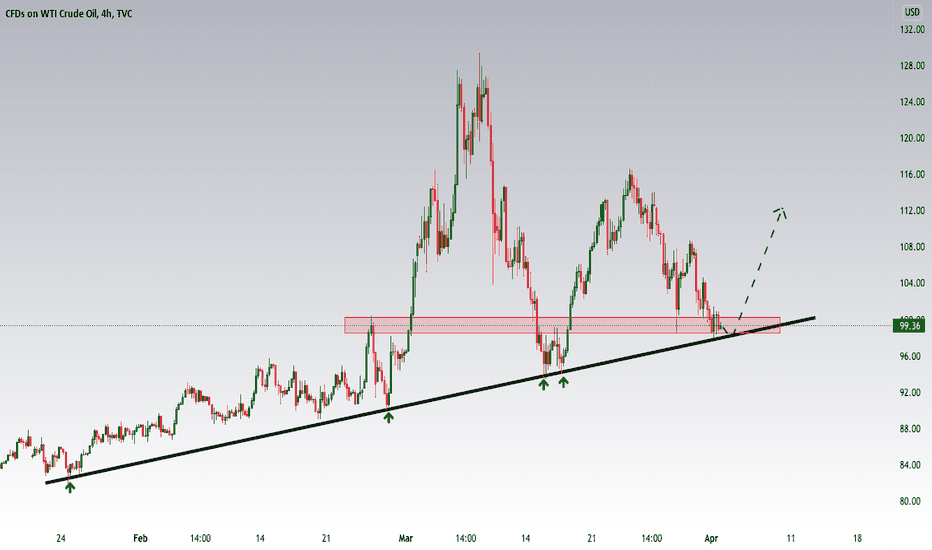This screenshot has height=550, width=932.
Task: Open the USD currency selector on price axis
Action: (912, 12)
